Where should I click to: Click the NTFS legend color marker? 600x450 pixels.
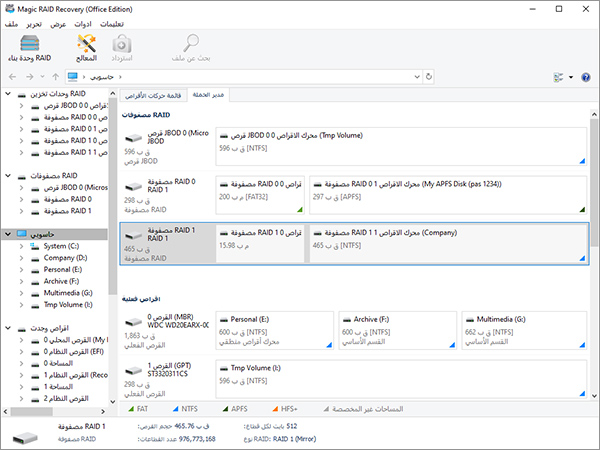coord(175,409)
